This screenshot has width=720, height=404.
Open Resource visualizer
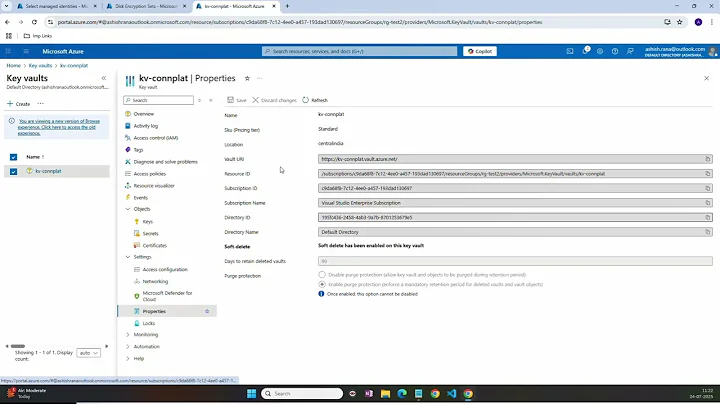point(154,185)
